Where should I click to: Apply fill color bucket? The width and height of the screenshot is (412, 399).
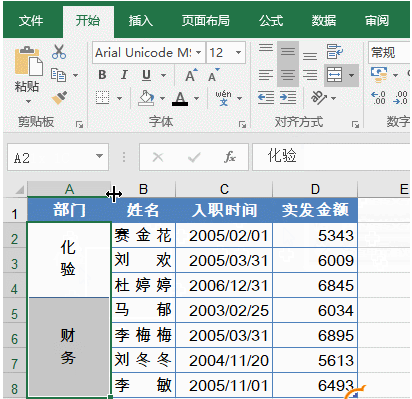pos(146,98)
